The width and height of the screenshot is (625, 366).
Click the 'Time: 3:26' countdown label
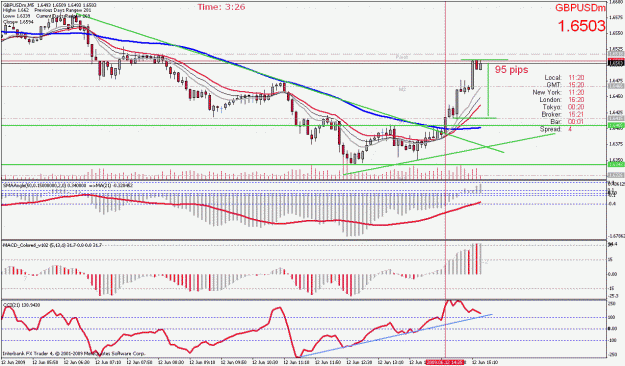click(221, 7)
